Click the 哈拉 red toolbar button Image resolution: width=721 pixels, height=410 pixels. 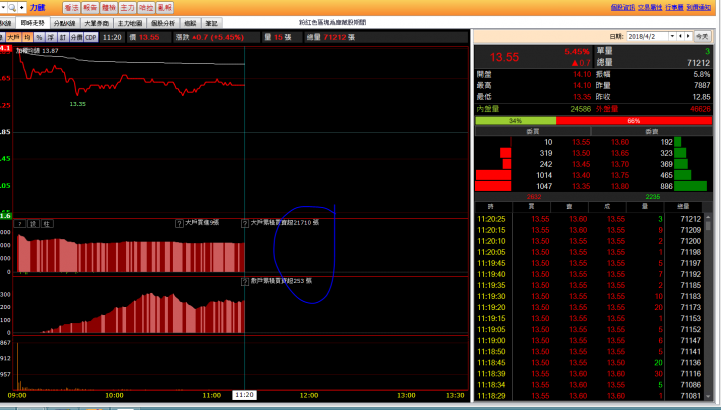coord(146,7)
